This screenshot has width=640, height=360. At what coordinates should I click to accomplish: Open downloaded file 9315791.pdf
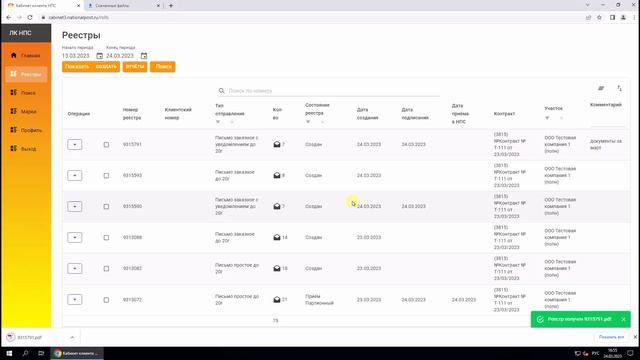30,338
